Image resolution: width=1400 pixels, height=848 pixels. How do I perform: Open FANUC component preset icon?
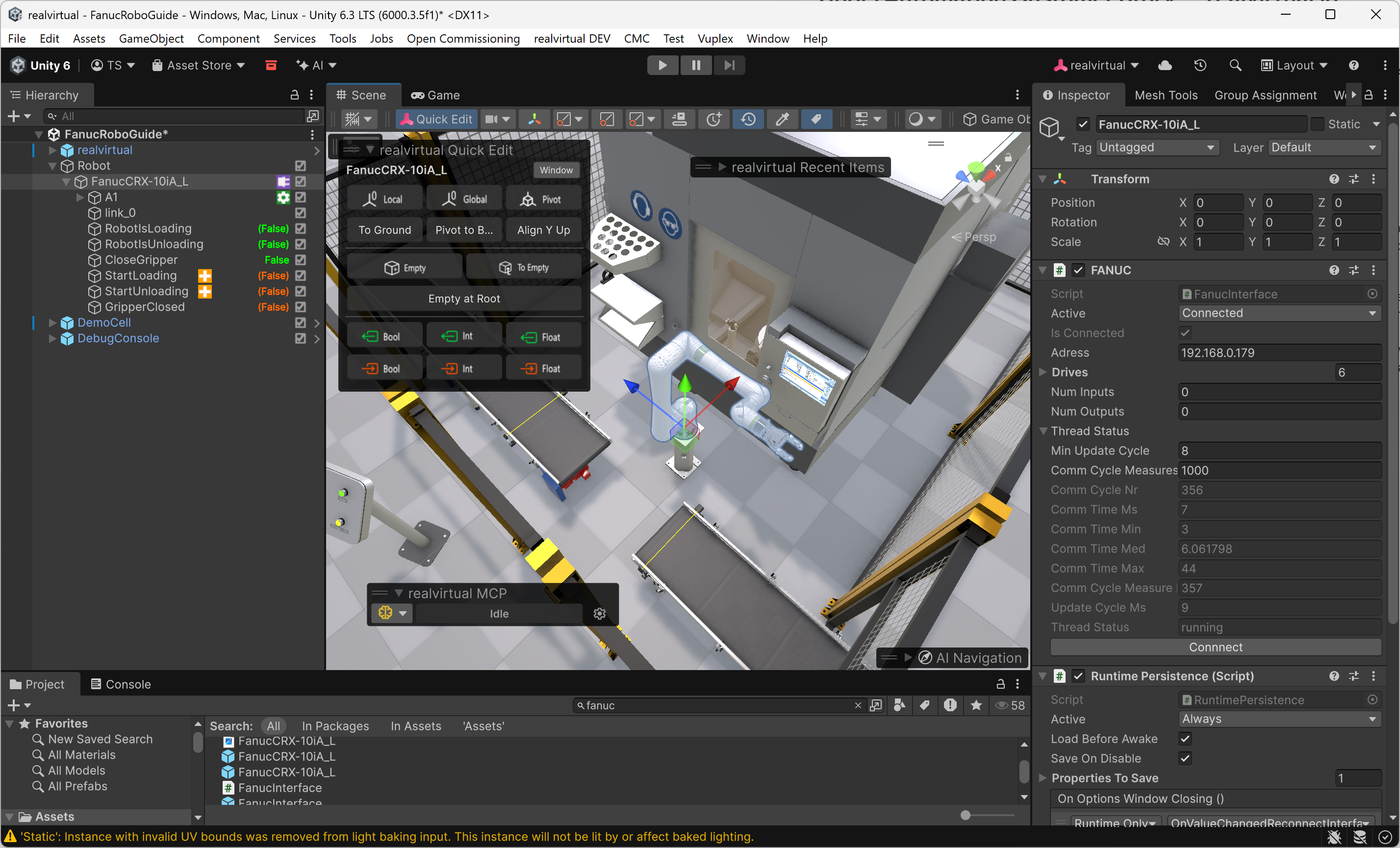coord(1354,271)
